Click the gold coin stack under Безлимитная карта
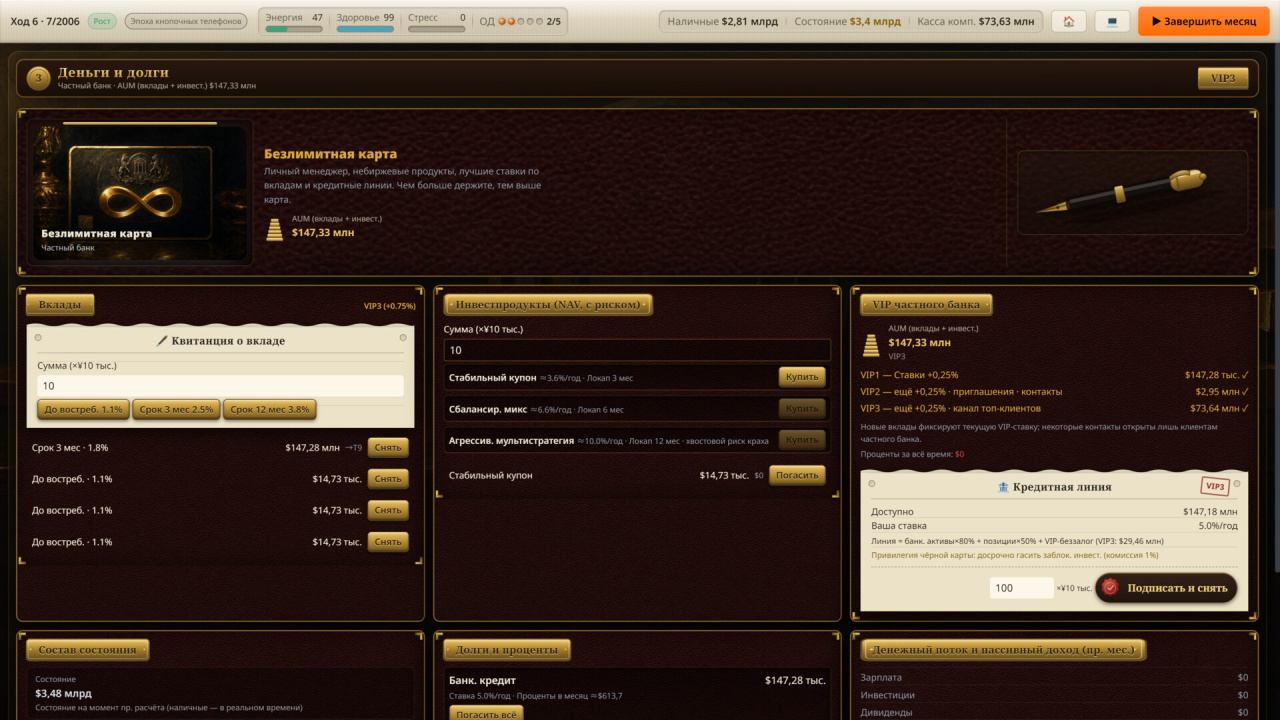The width and height of the screenshot is (1280, 720). click(x=274, y=229)
